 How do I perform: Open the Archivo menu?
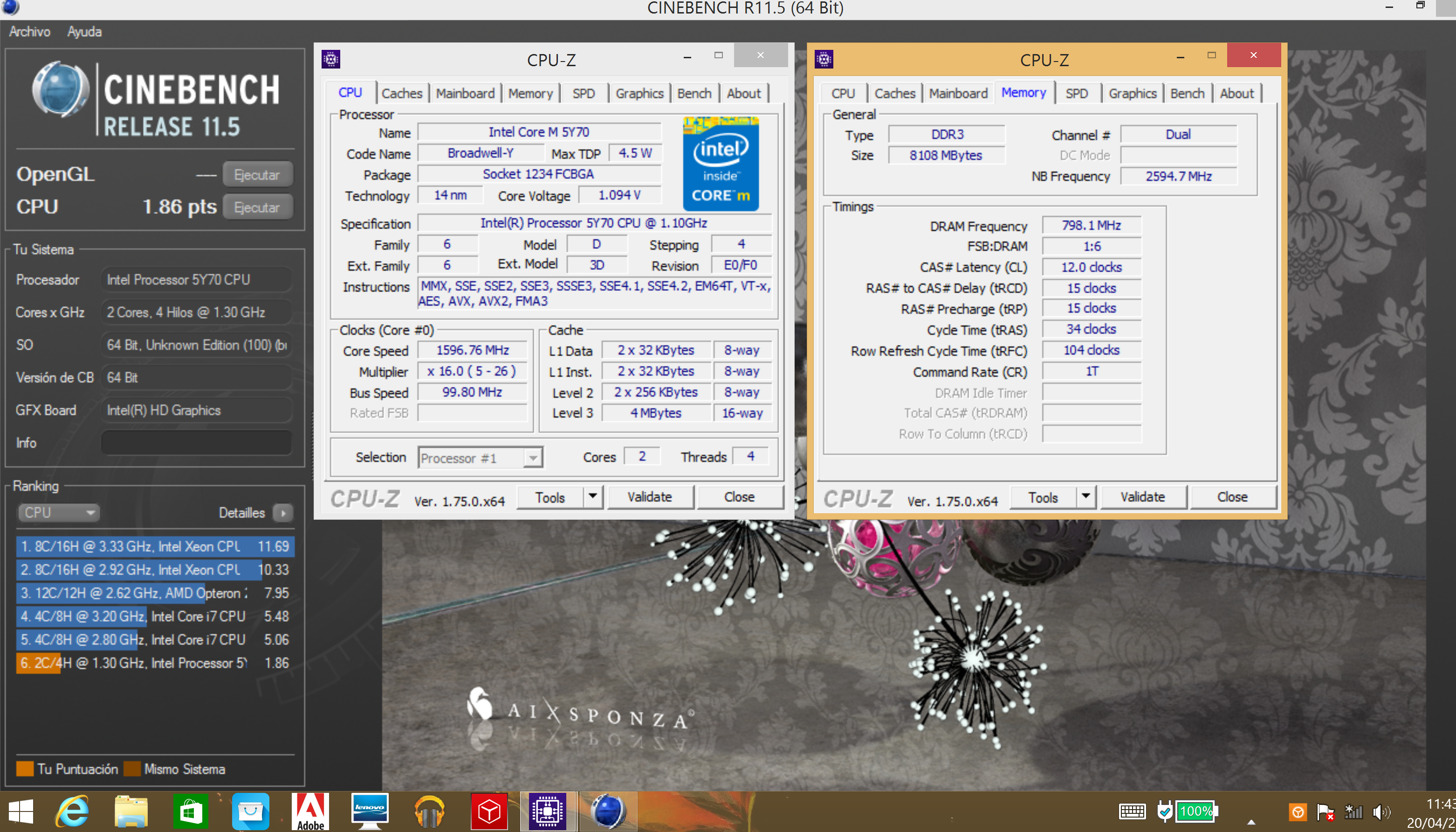[30, 31]
